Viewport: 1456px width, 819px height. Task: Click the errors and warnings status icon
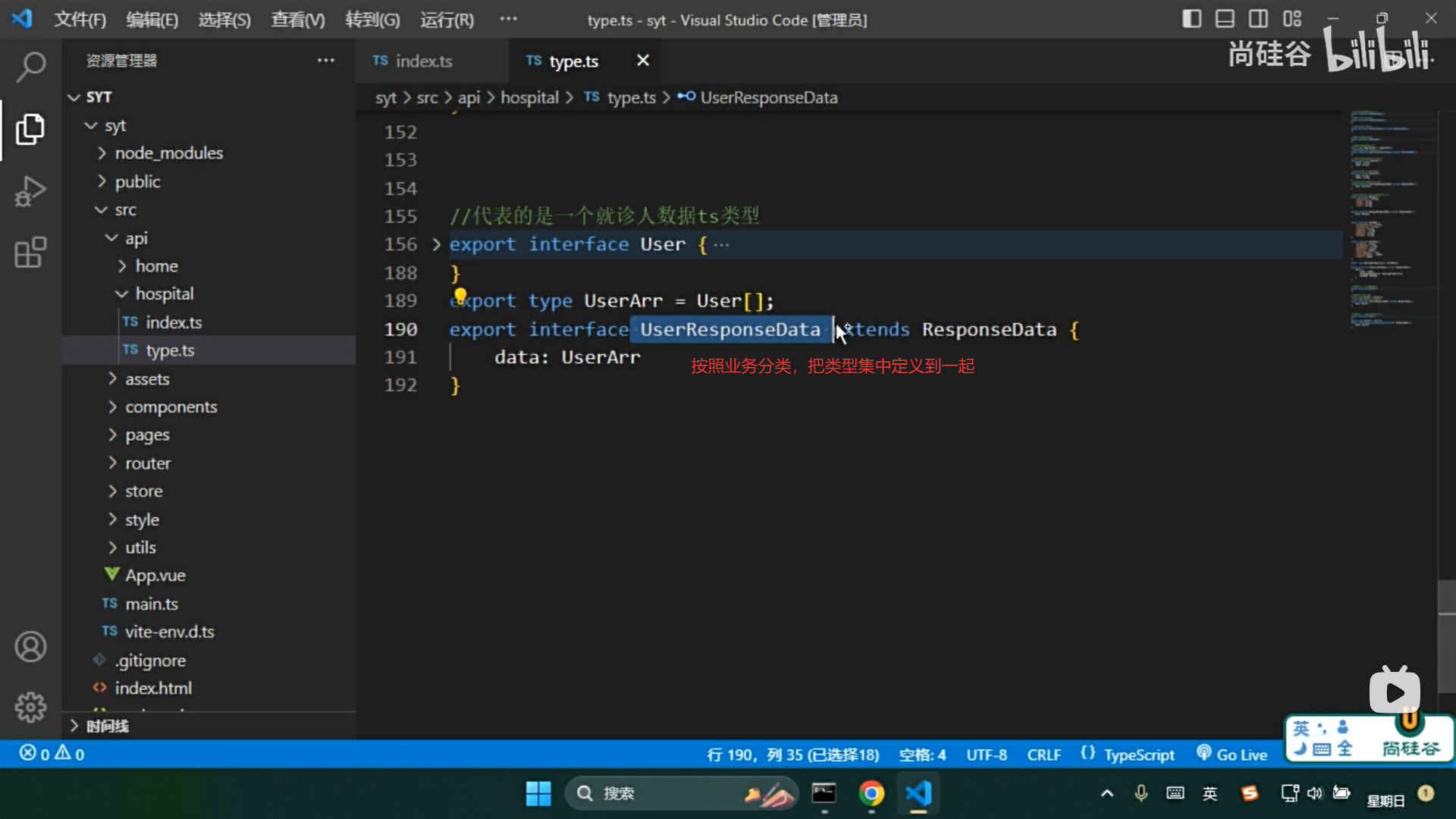click(x=52, y=754)
